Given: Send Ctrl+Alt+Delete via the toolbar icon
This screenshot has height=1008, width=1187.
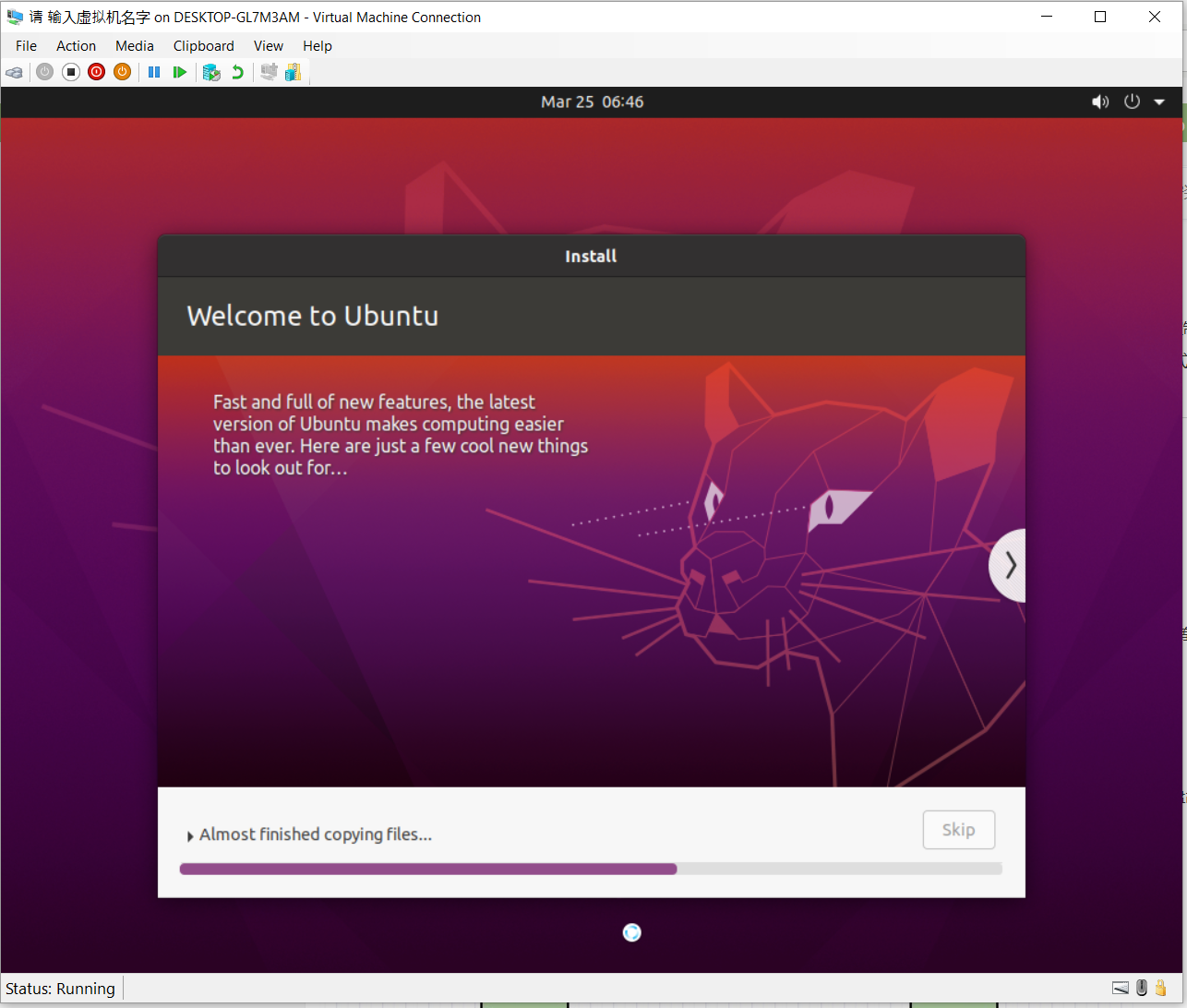Looking at the screenshot, I should (14, 72).
